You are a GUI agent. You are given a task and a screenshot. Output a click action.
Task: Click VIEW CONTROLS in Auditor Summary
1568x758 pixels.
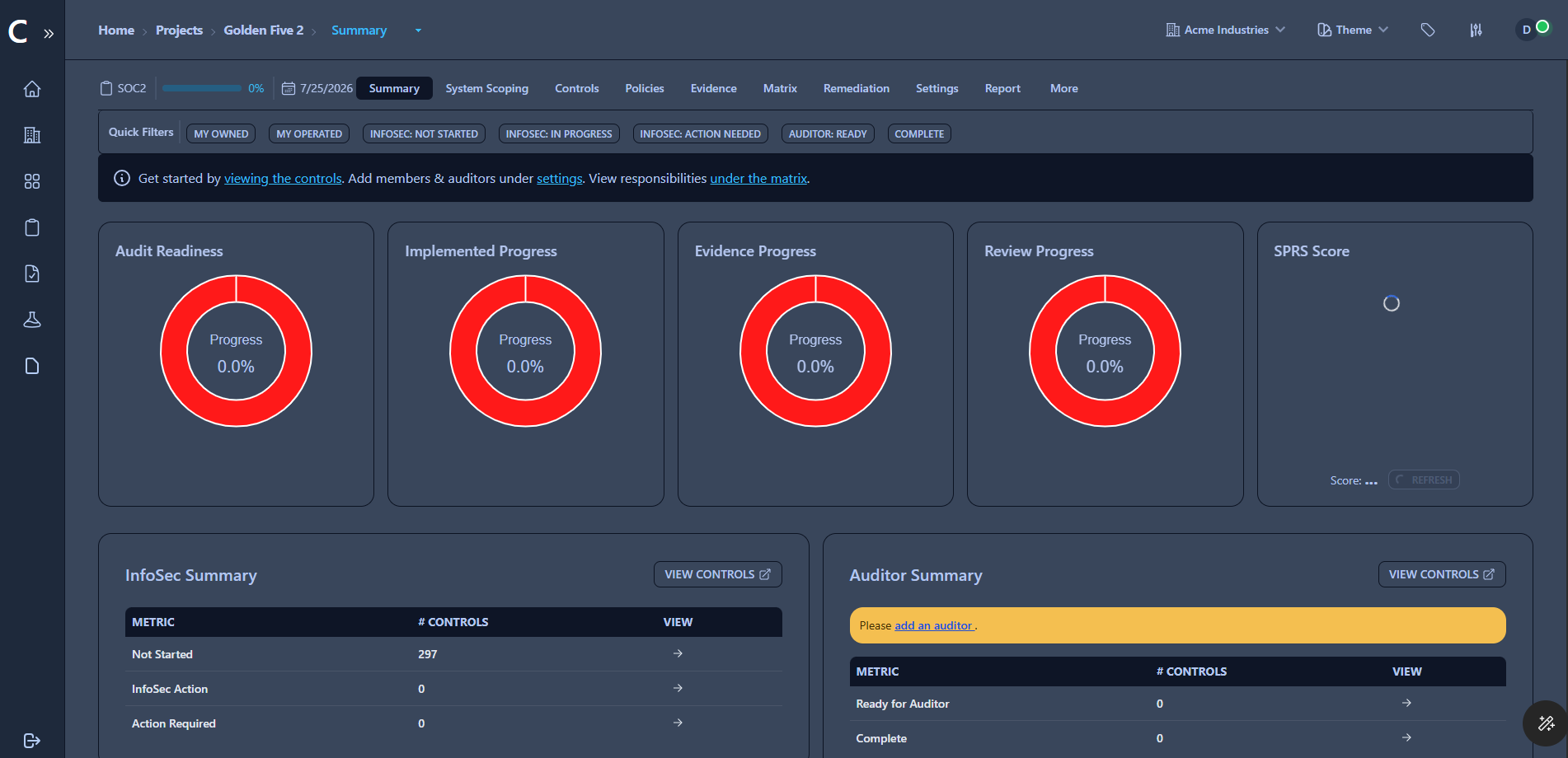[x=1442, y=574]
